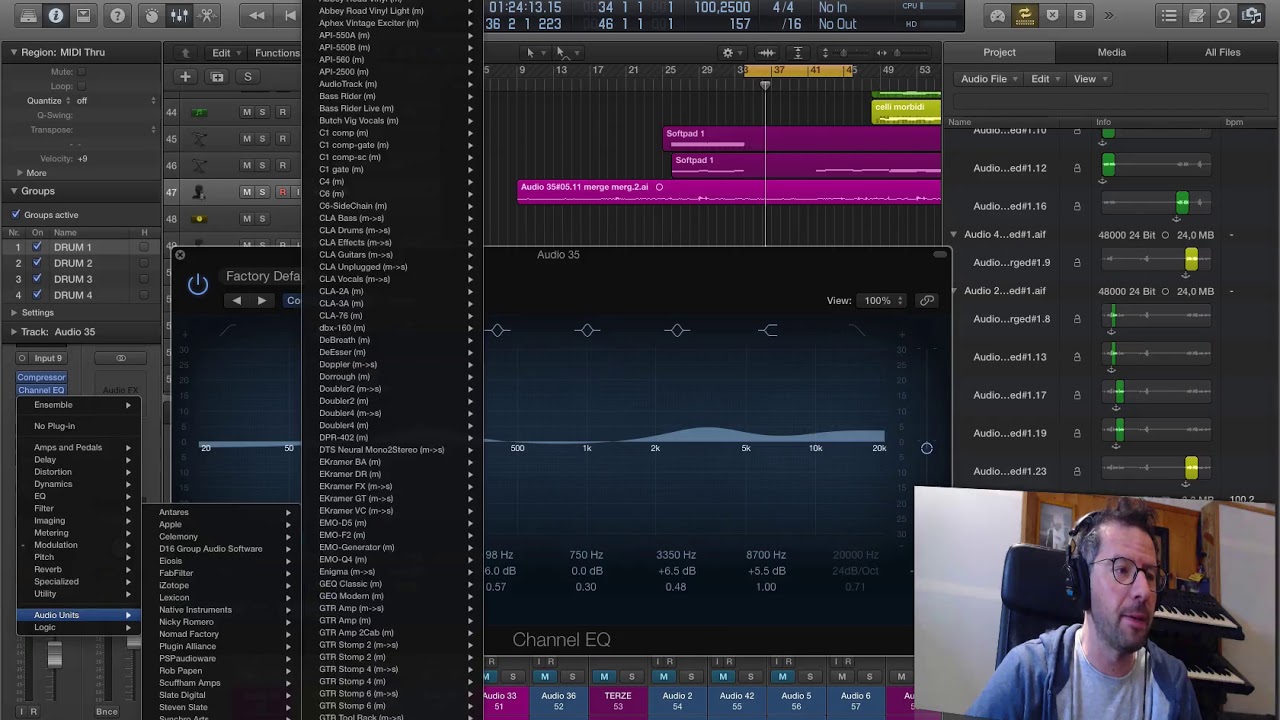
Task: Open the Edit dropdown in tracks area
Action: pyautogui.click(x=225, y=53)
